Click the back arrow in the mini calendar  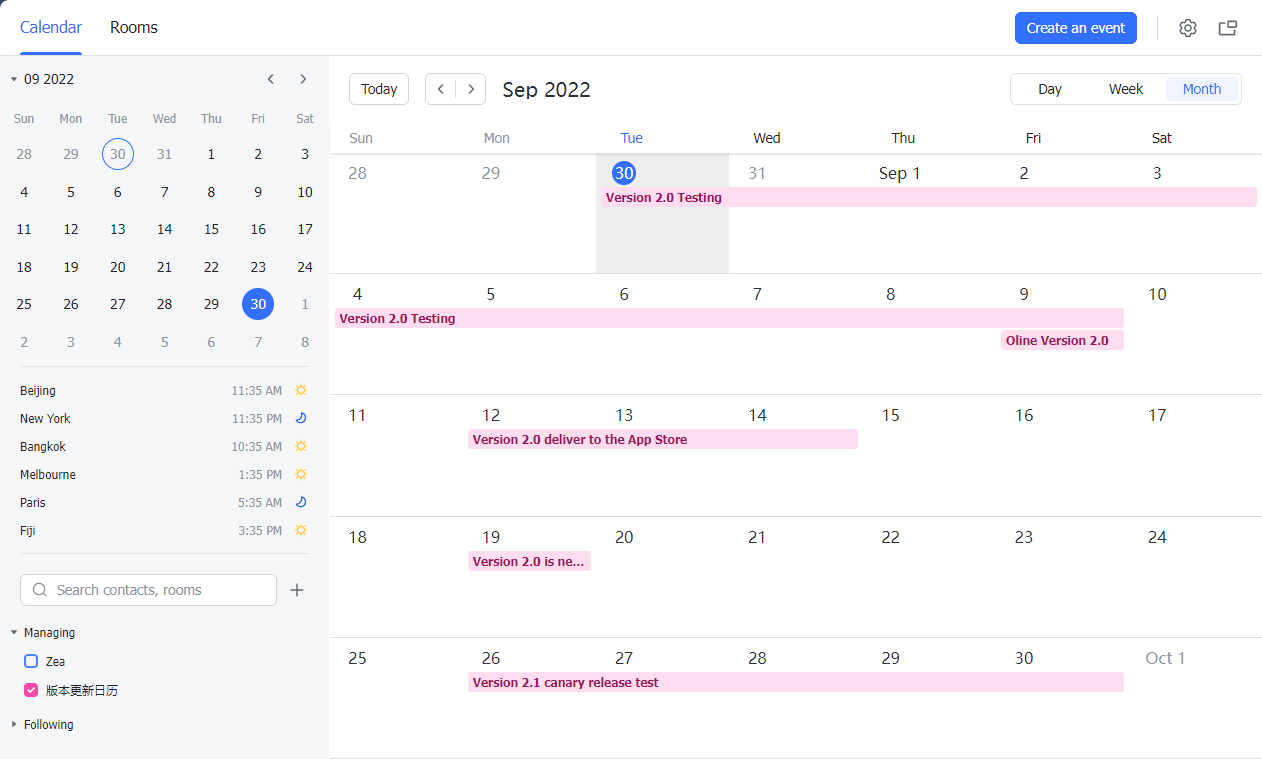(270, 79)
